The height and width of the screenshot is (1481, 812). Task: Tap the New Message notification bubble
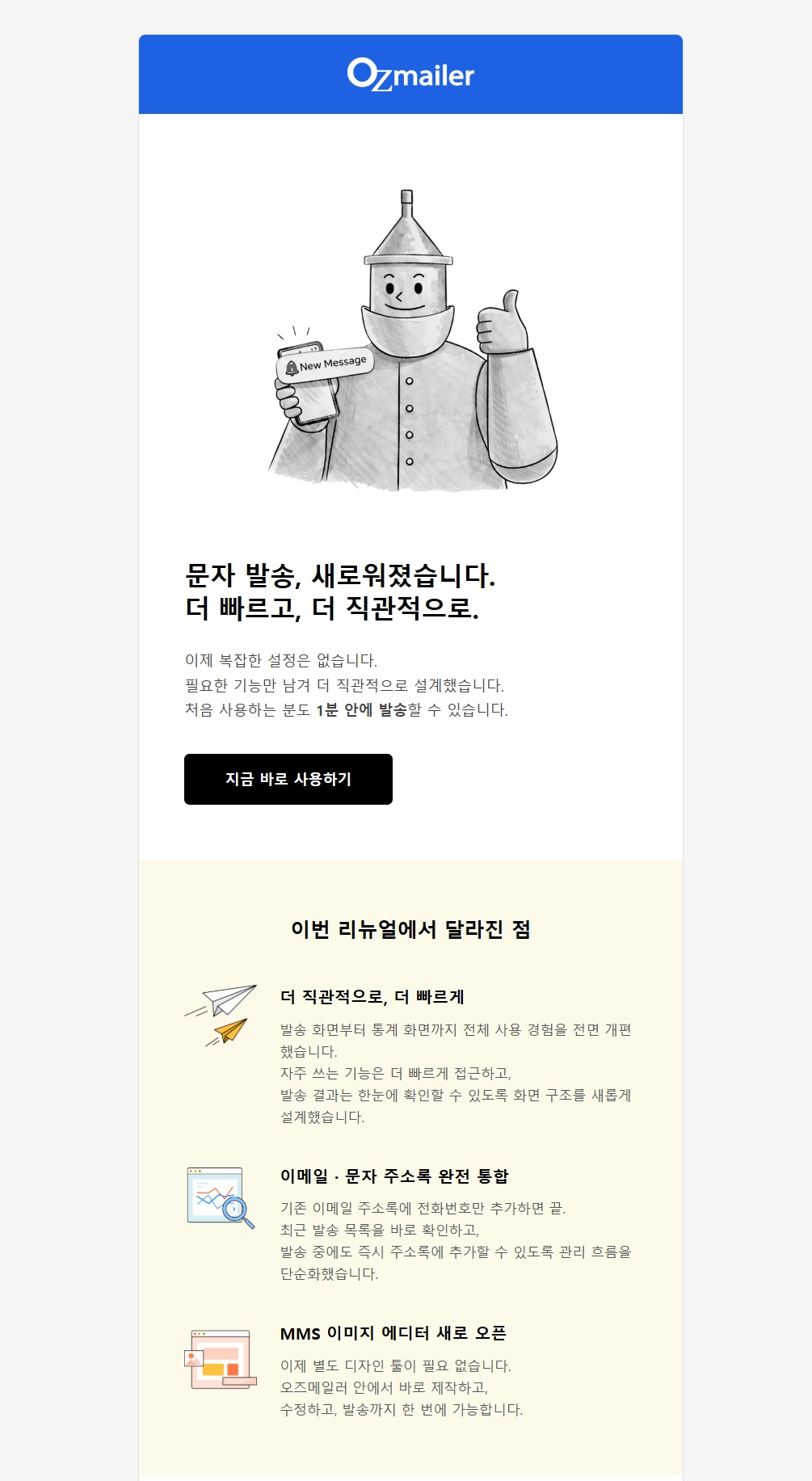coord(326,364)
